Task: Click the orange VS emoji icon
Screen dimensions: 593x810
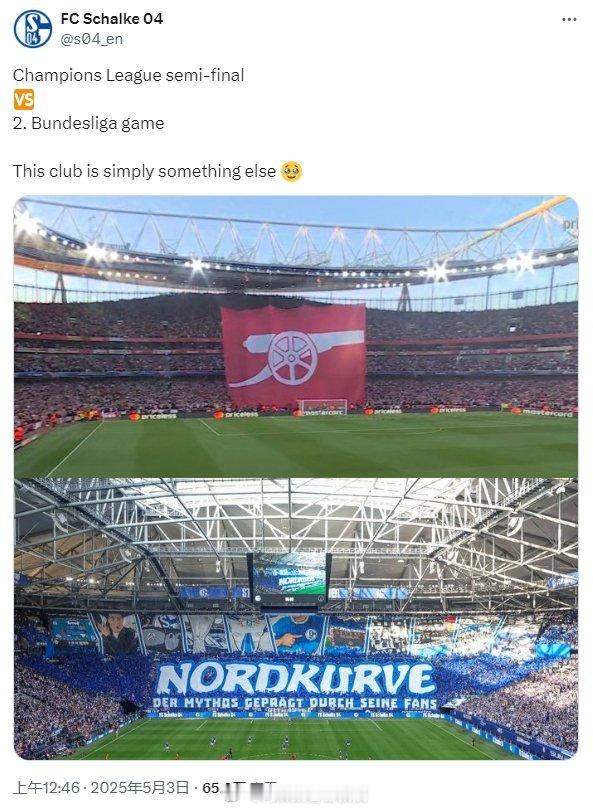Action: click(x=24, y=99)
